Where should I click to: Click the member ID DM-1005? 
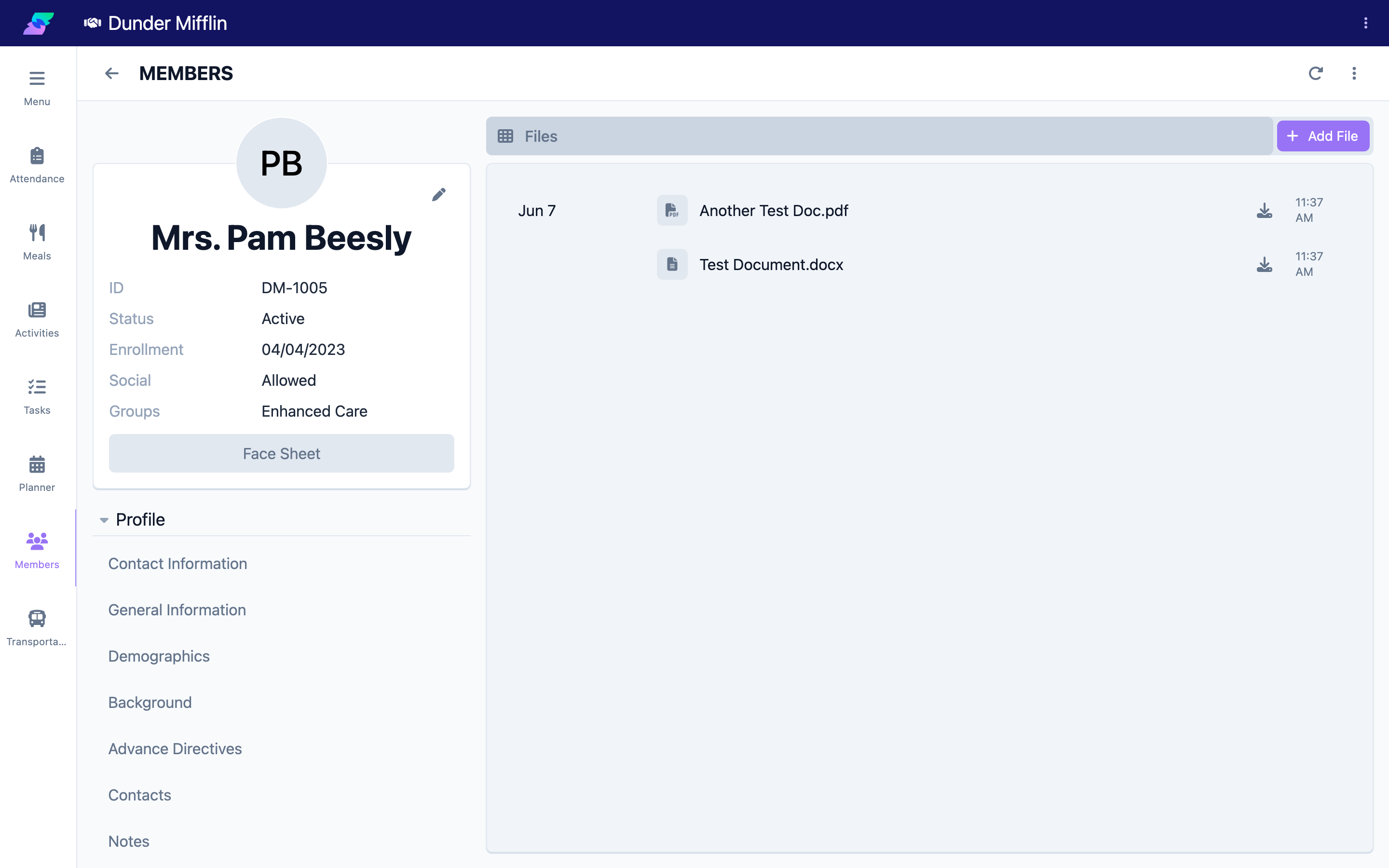[295, 287]
